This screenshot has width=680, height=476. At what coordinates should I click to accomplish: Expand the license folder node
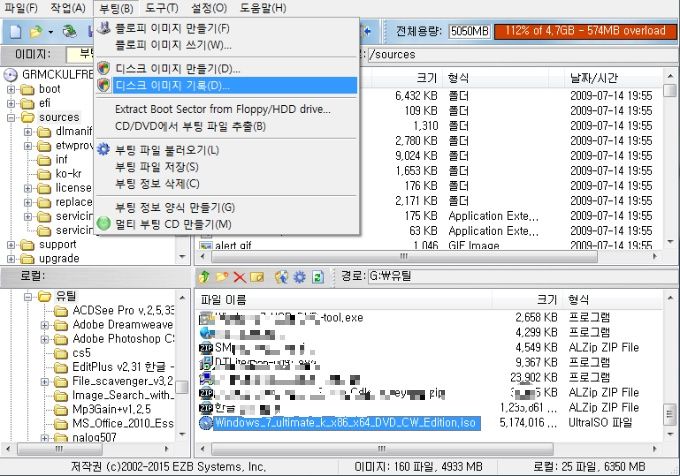tap(28, 189)
